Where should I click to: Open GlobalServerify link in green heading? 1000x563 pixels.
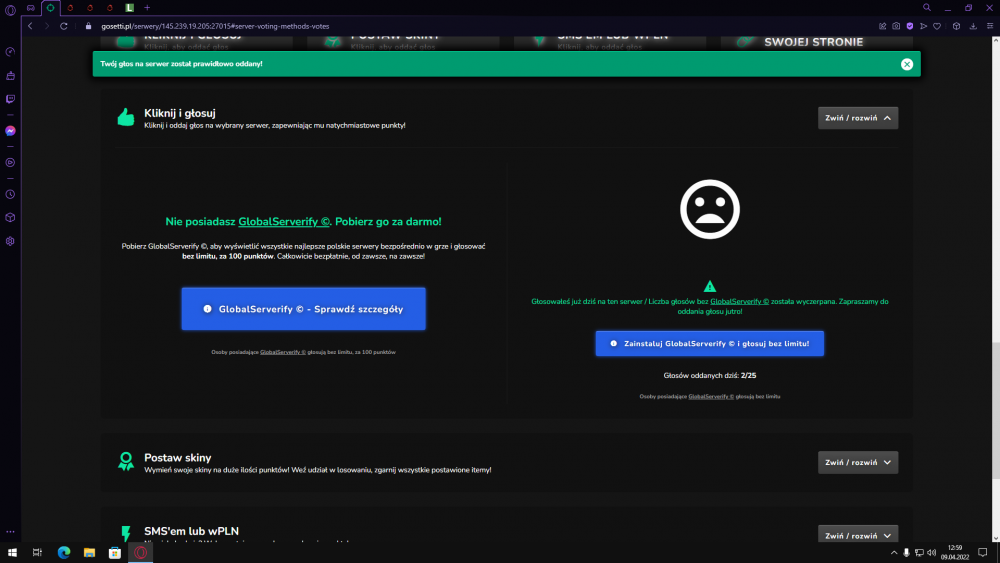tap(284, 222)
